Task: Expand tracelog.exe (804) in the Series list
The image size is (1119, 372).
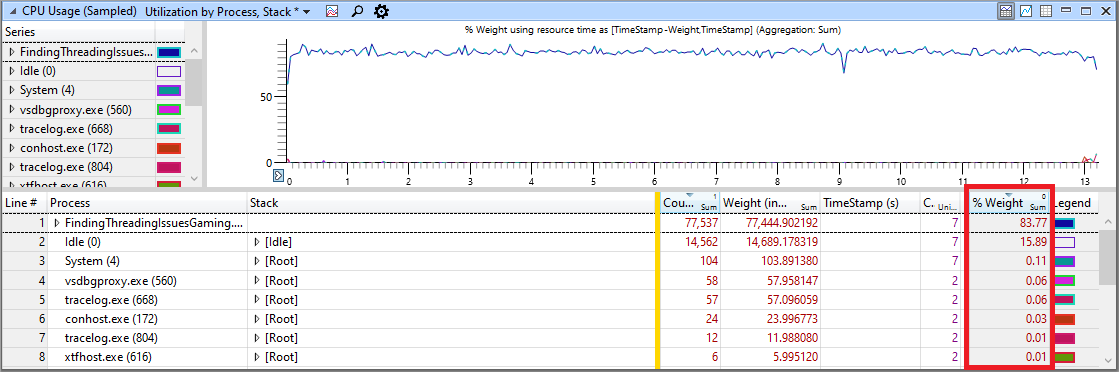Action: click(x=11, y=168)
